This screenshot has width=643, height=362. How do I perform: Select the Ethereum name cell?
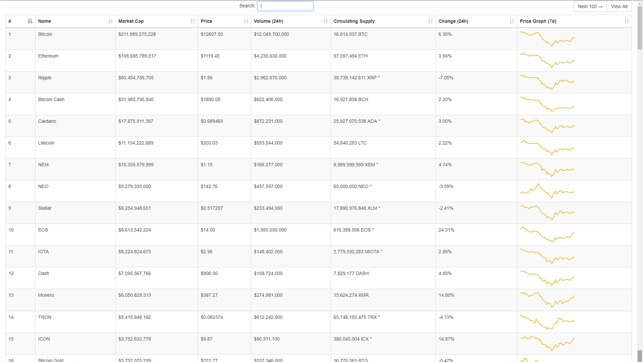pos(75,60)
